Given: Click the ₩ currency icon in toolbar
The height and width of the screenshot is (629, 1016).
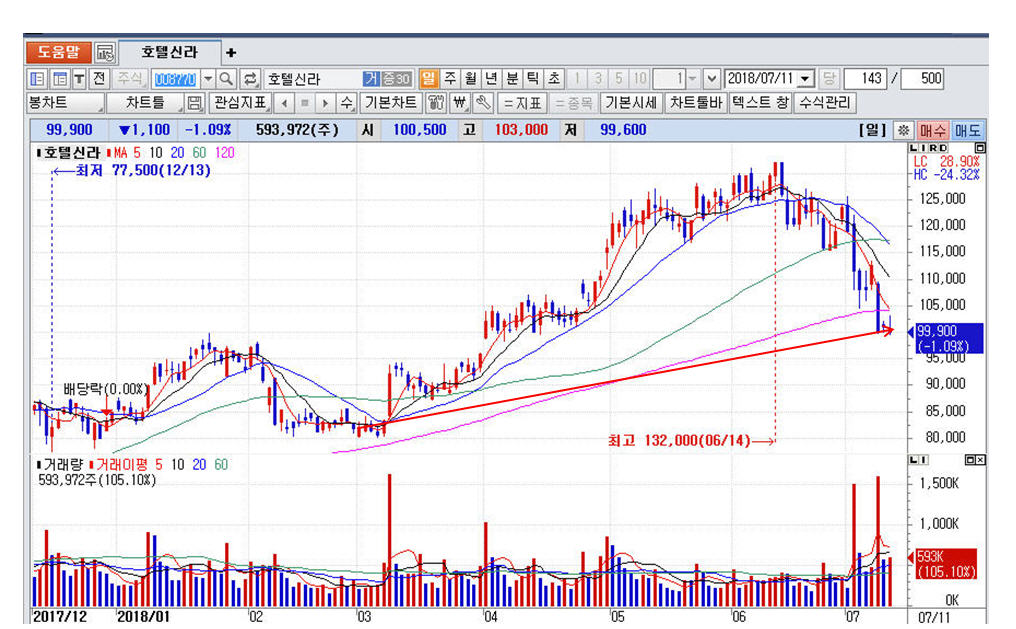Looking at the screenshot, I should tap(460, 103).
